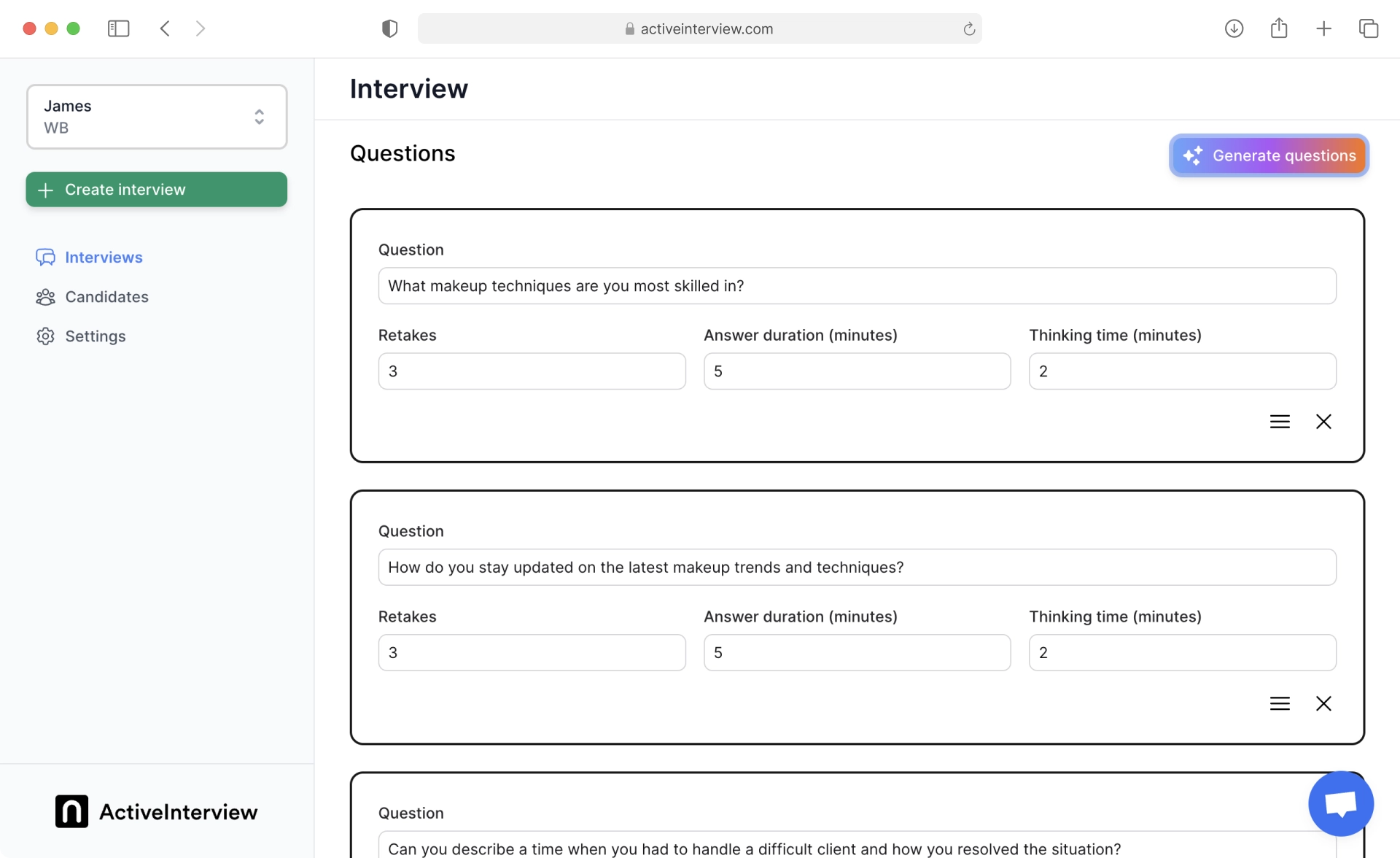Click the browser back navigation arrow
Viewport: 1400px width, 858px height.
pos(162,28)
